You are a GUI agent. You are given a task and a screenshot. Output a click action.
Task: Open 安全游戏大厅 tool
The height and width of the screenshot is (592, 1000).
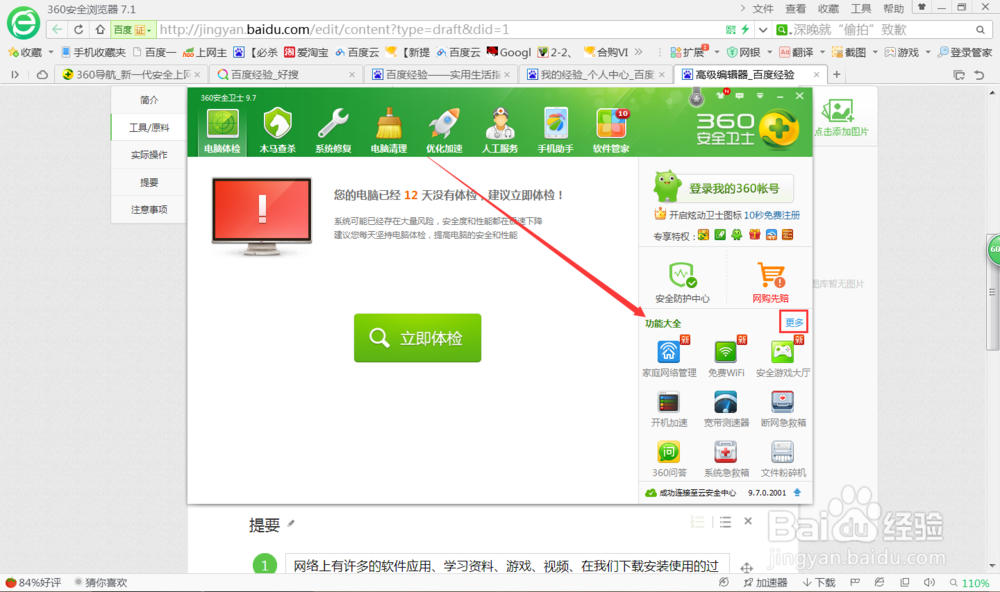[783, 359]
